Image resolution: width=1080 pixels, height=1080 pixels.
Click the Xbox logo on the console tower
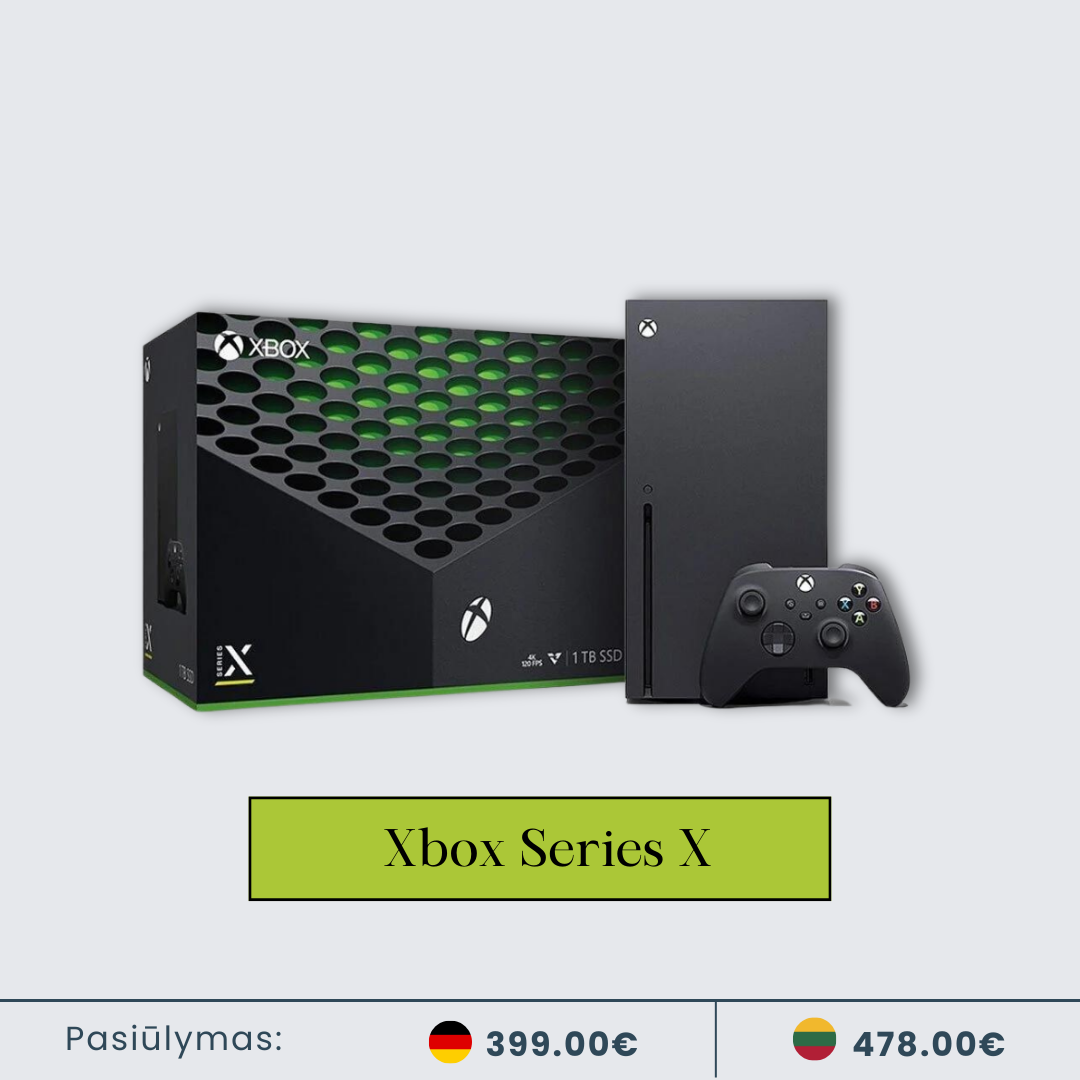tap(647, 328)
